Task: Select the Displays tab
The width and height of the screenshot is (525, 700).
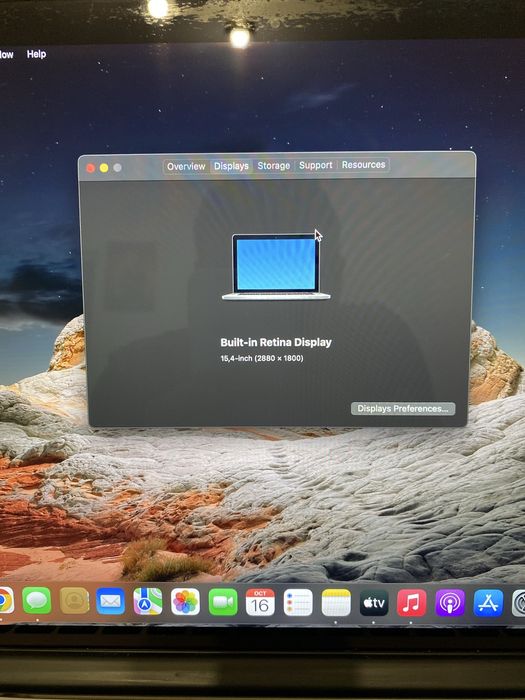Action: [x=231, y=166]
